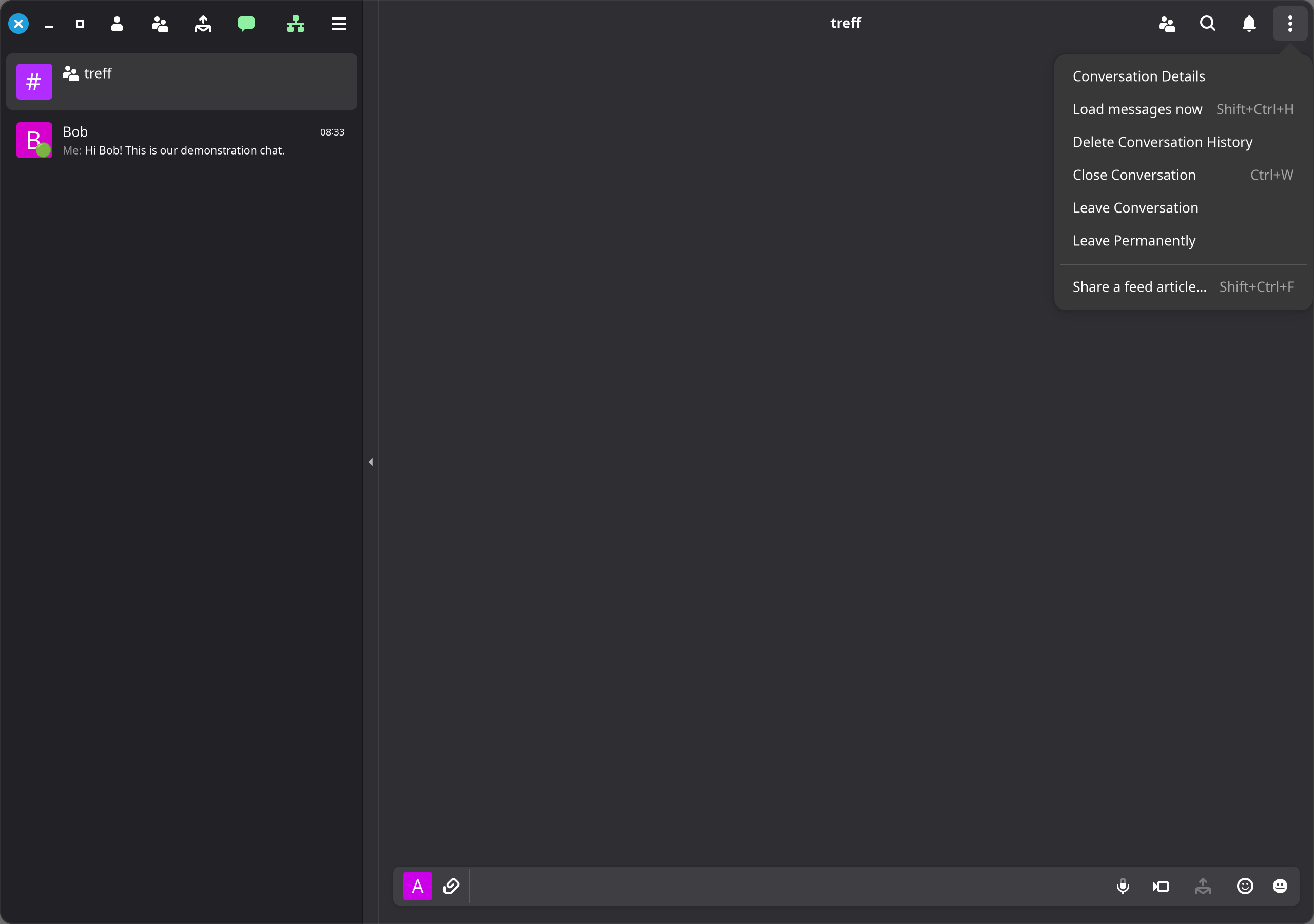The image size is (1314, 924).
Task: Open the green network tree icon
Action: [295, 24]
